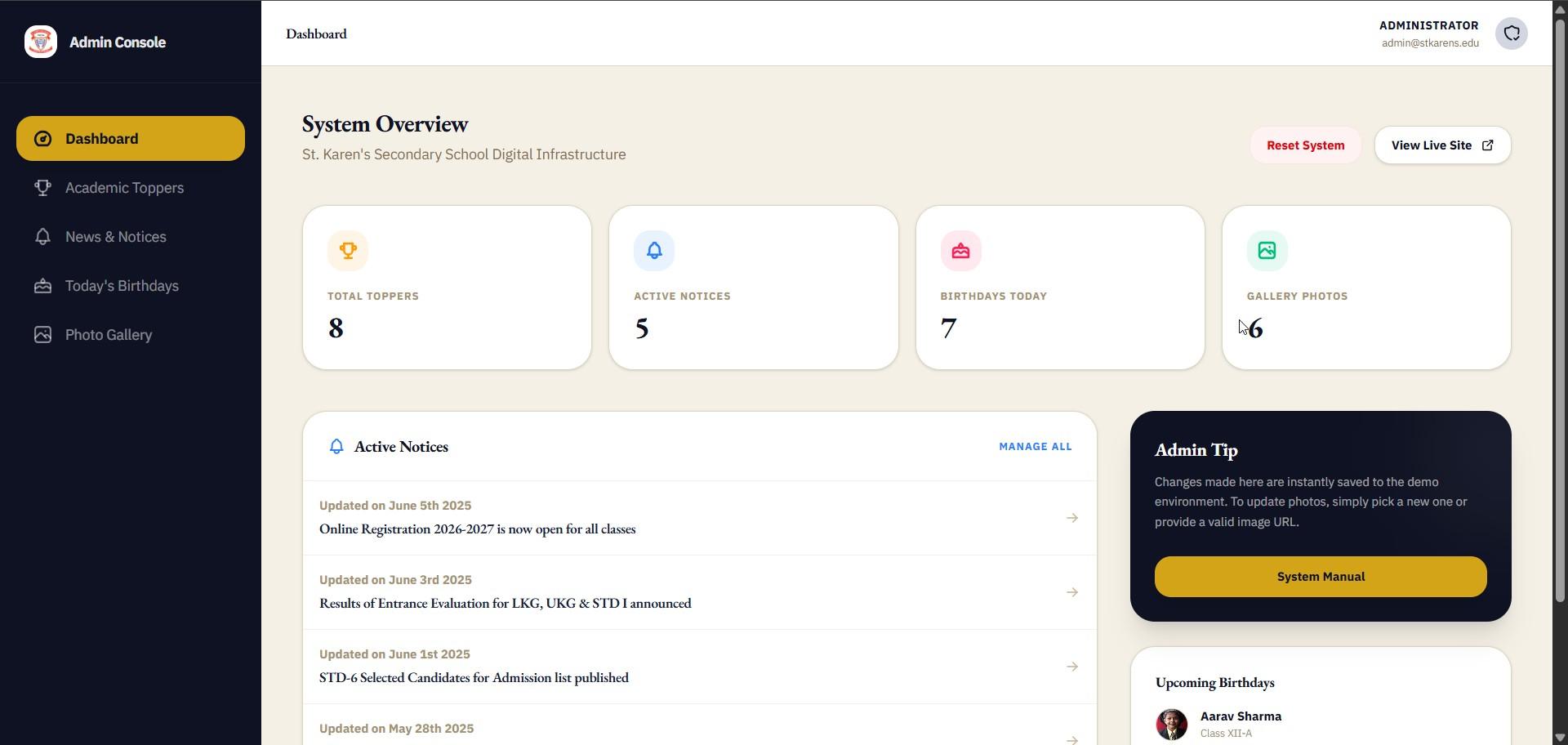The image size is (1568, 745).
Task: Click Aarav Sharma's avatar in Upcoming Birthdays
Action: [1172, 725]
